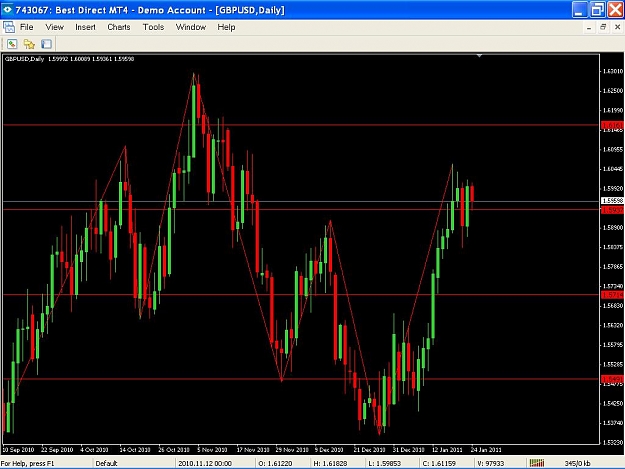The image size is (625, 469).
Task: Click the 4 Oct 2010 time axis label
Action: pyautogui.click(x=94, y=449)
